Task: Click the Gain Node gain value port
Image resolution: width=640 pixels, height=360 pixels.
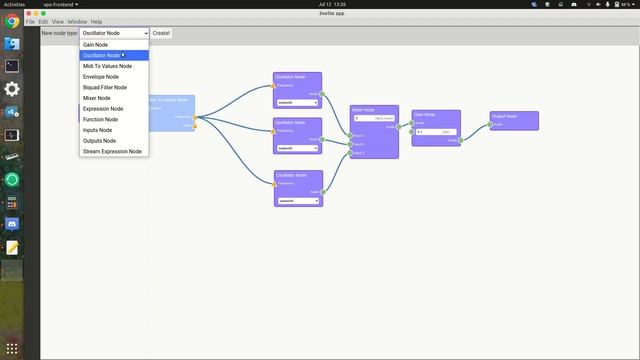Action: click(412, 131)
